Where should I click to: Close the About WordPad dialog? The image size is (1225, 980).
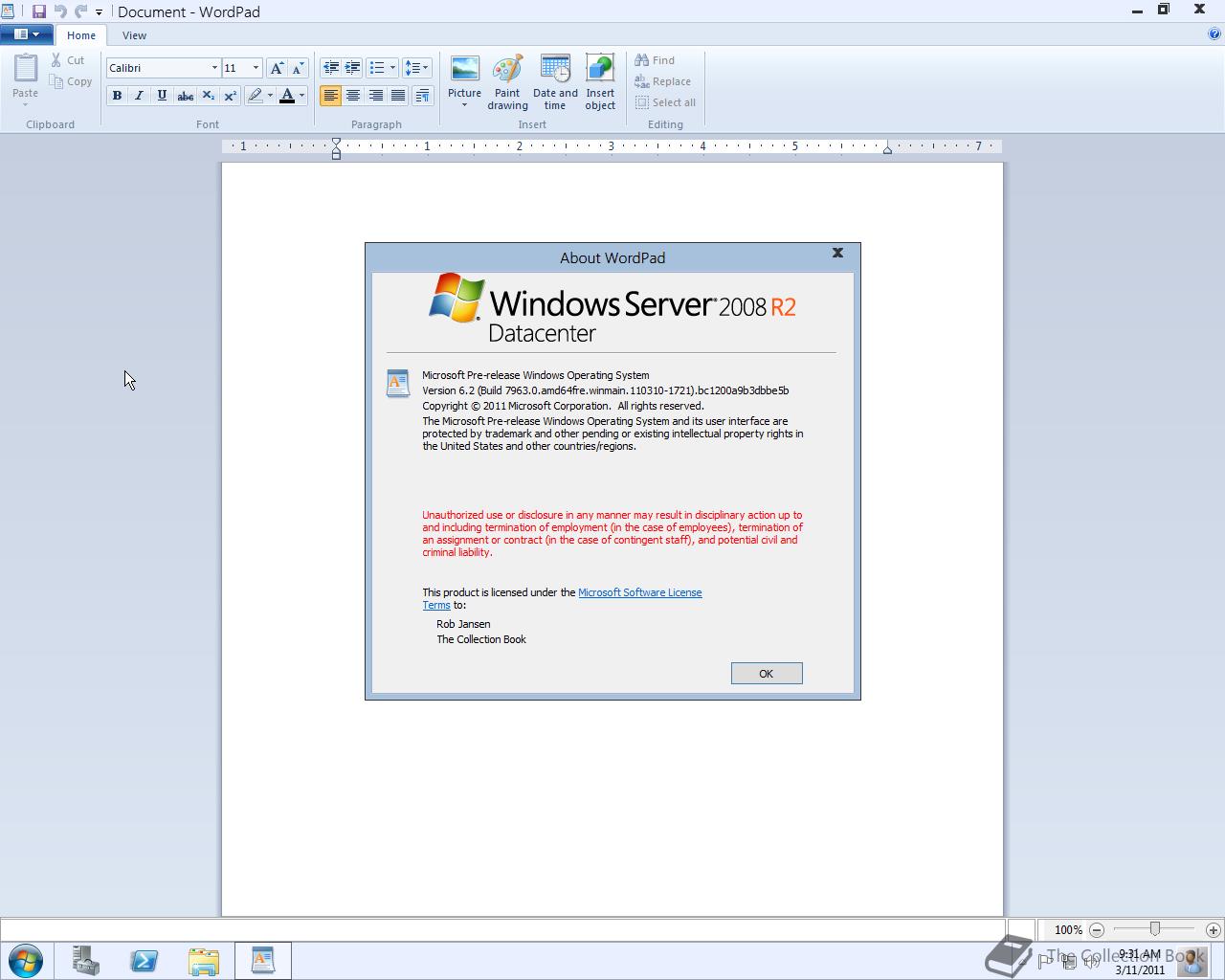point(837,253)
